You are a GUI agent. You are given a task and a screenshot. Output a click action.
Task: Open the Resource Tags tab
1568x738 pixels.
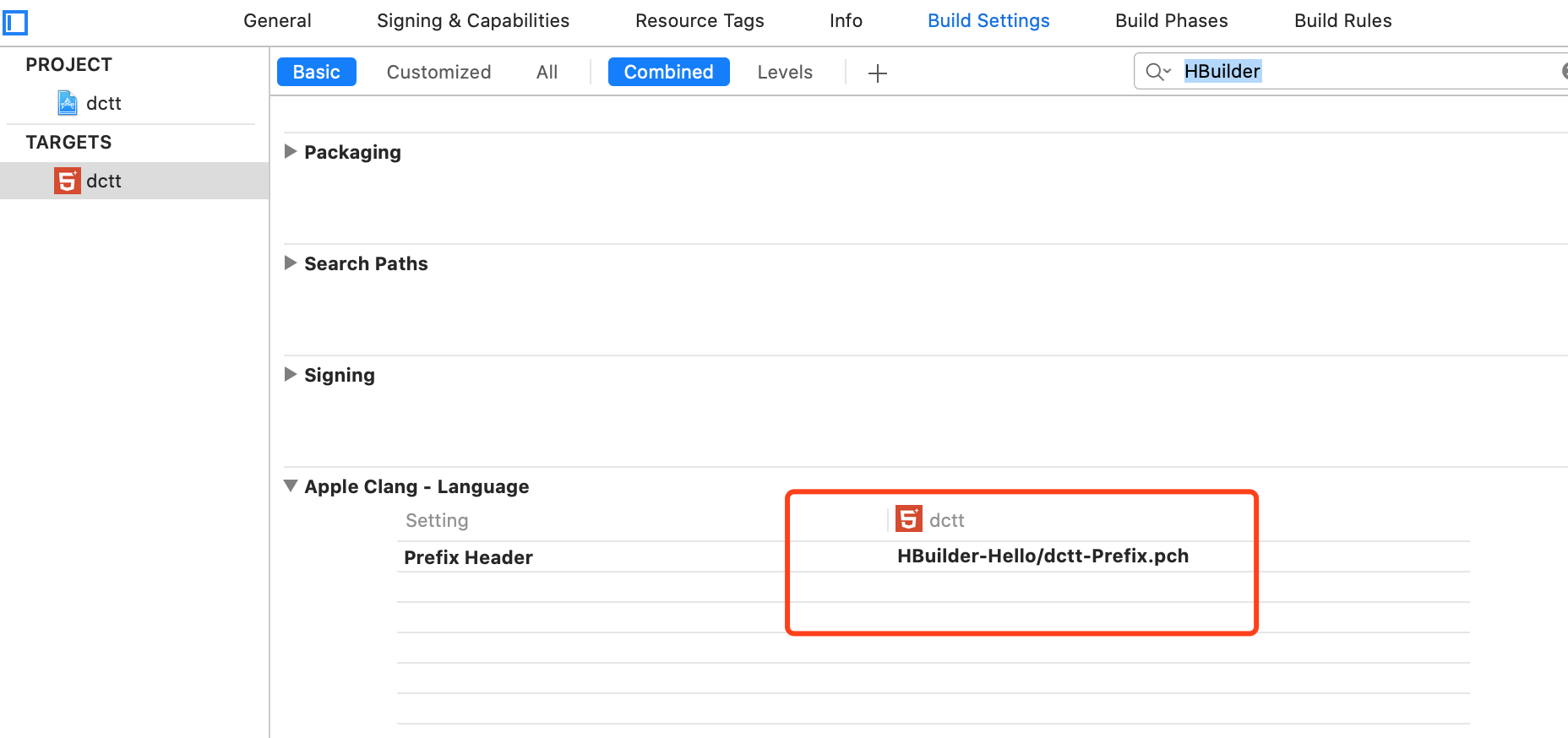coord(700,21)
